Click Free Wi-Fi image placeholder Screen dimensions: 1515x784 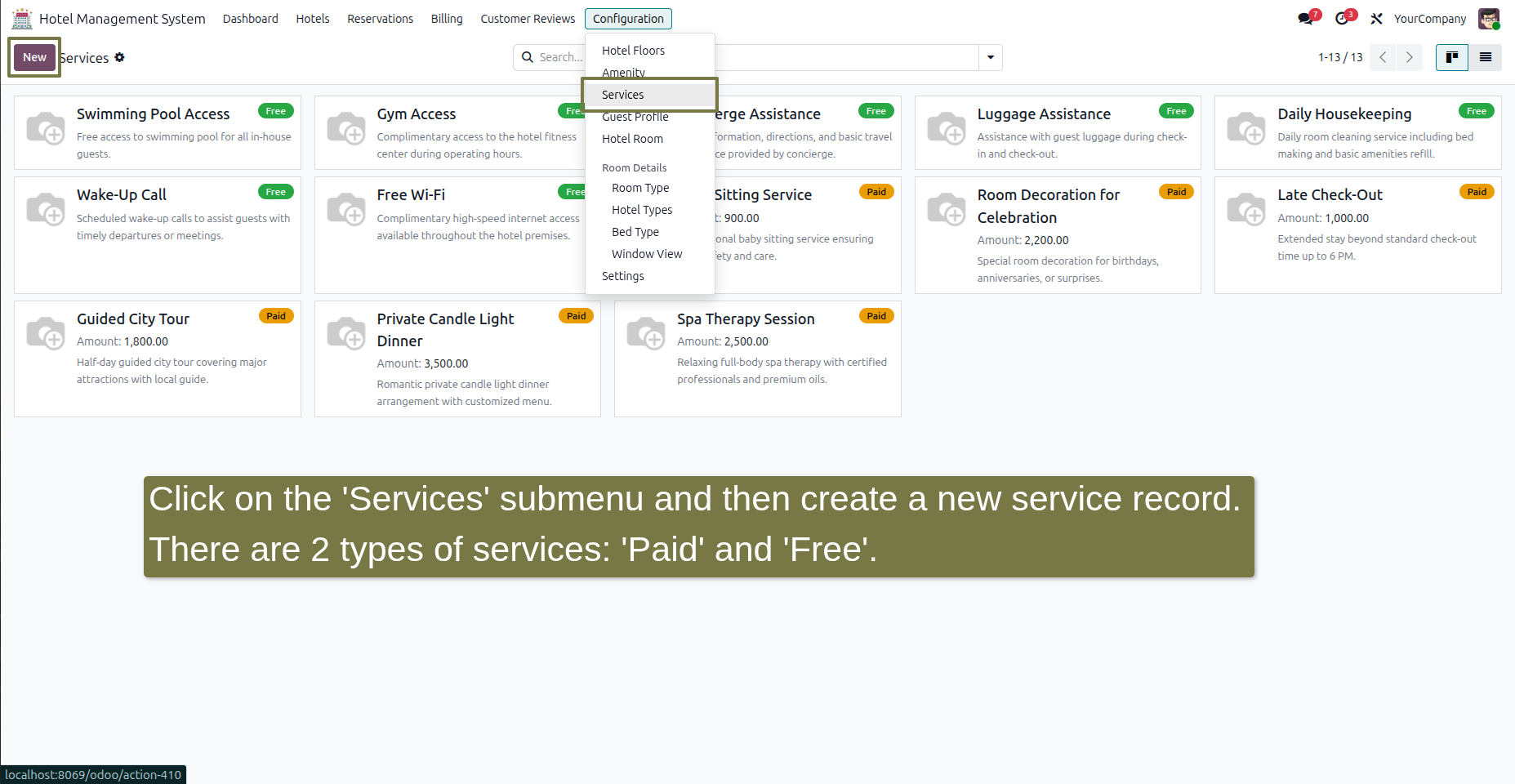coord(346,209)
